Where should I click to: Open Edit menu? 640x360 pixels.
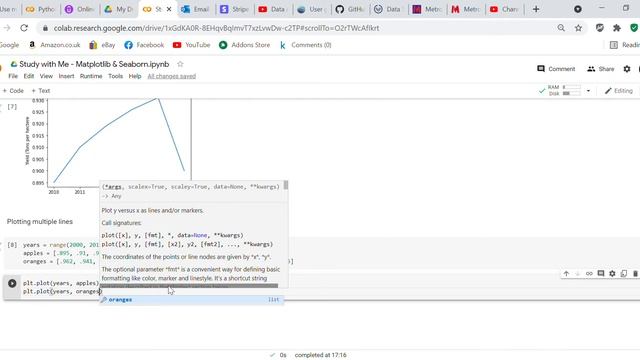tap(29, 76)
